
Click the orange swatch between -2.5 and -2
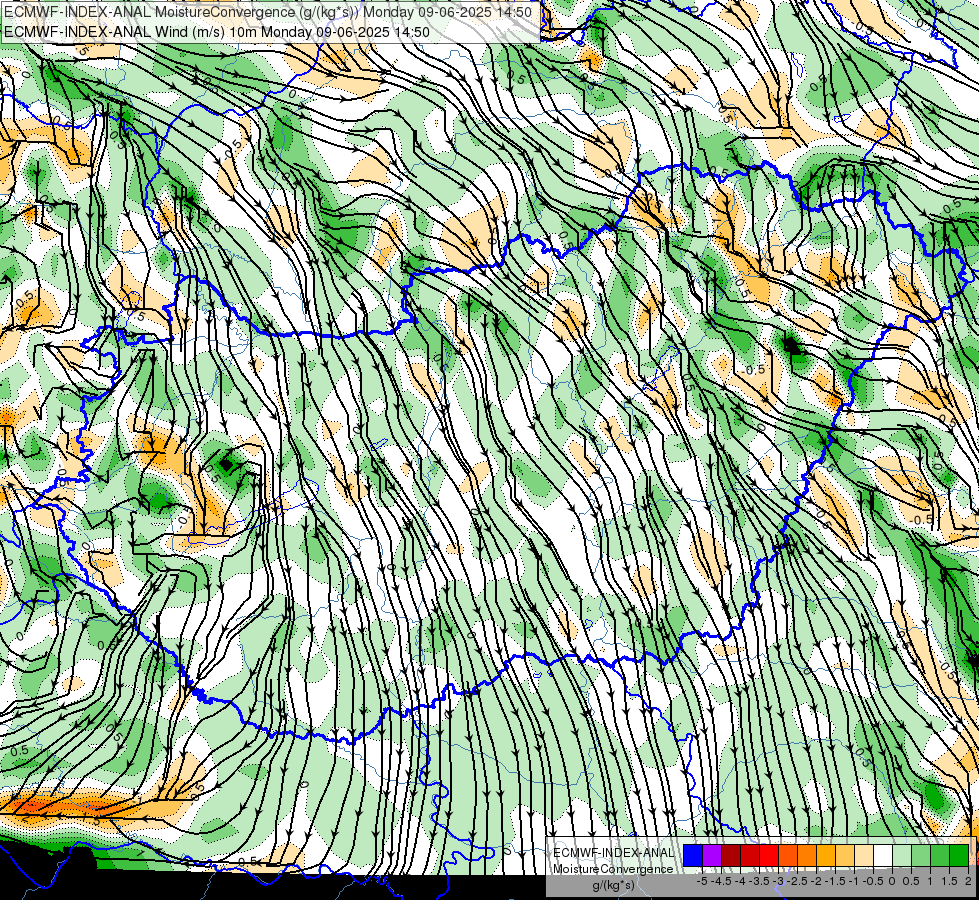point(807,856)
